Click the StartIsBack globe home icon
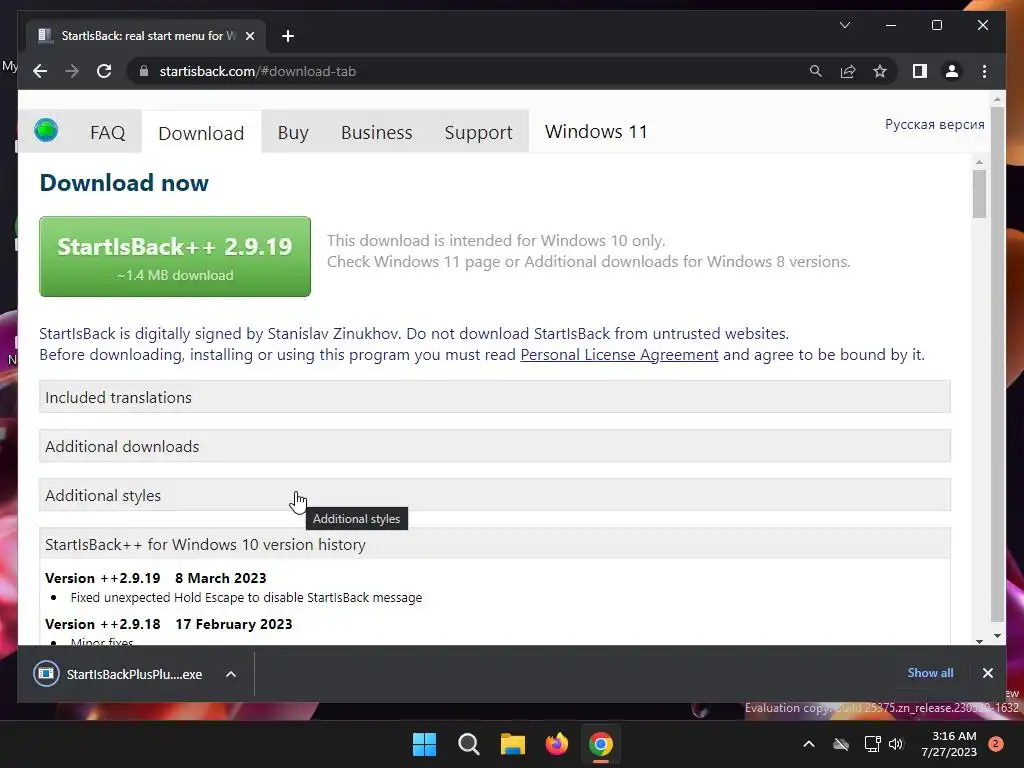The height and width of the screenshot is (768, 1024). (x=46, y=130)
